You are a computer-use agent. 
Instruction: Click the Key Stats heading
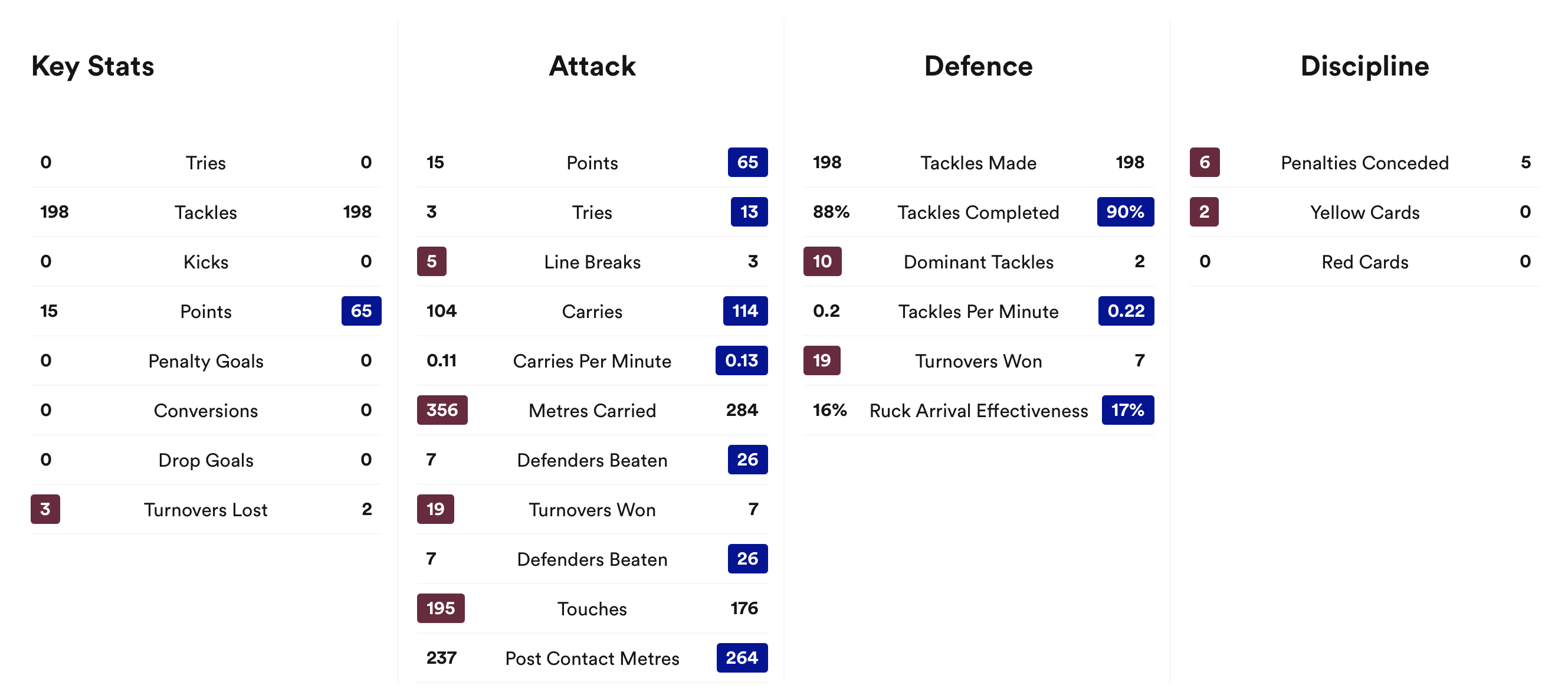93,66
